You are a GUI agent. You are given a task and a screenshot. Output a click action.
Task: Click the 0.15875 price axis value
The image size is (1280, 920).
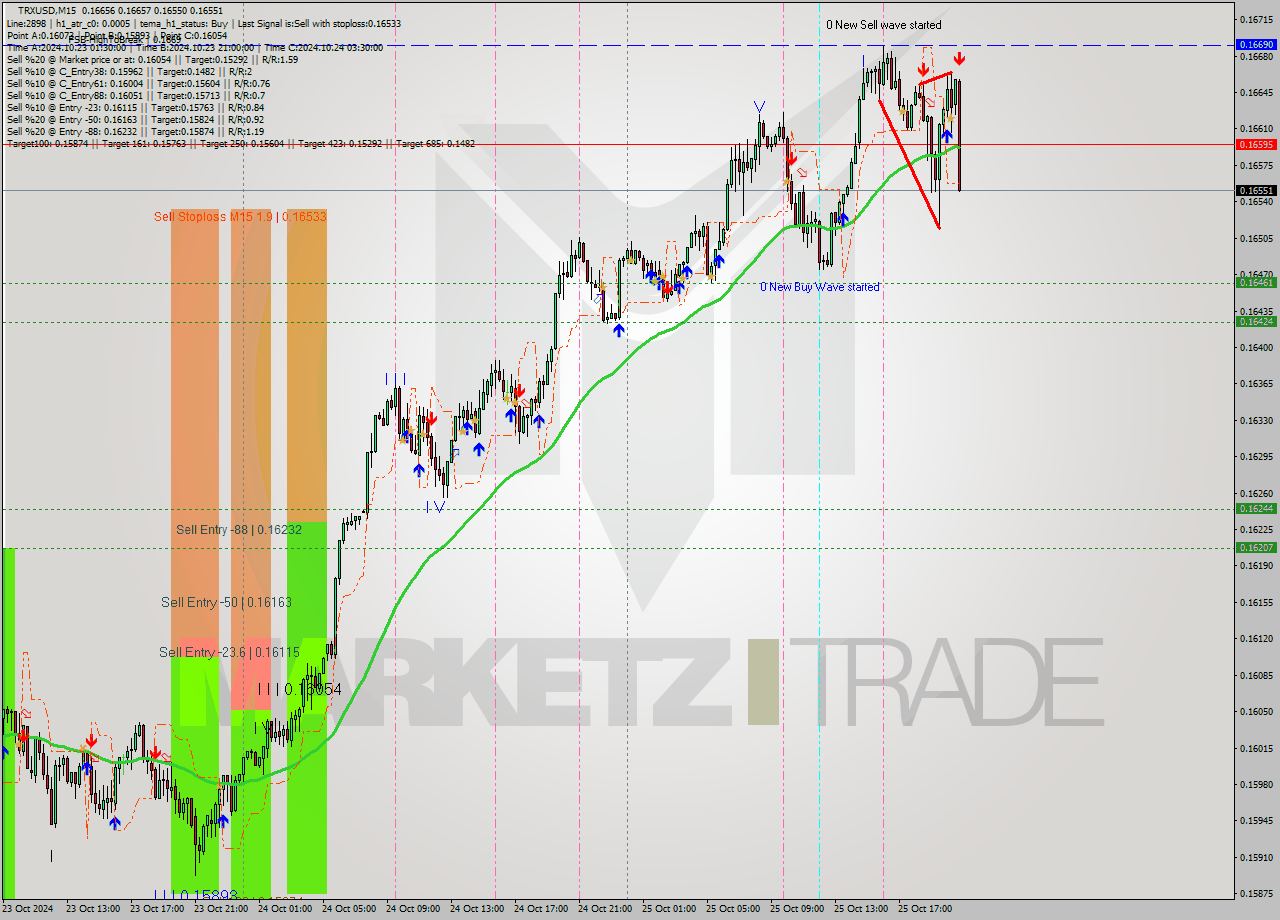click(x=1256, y=893)
